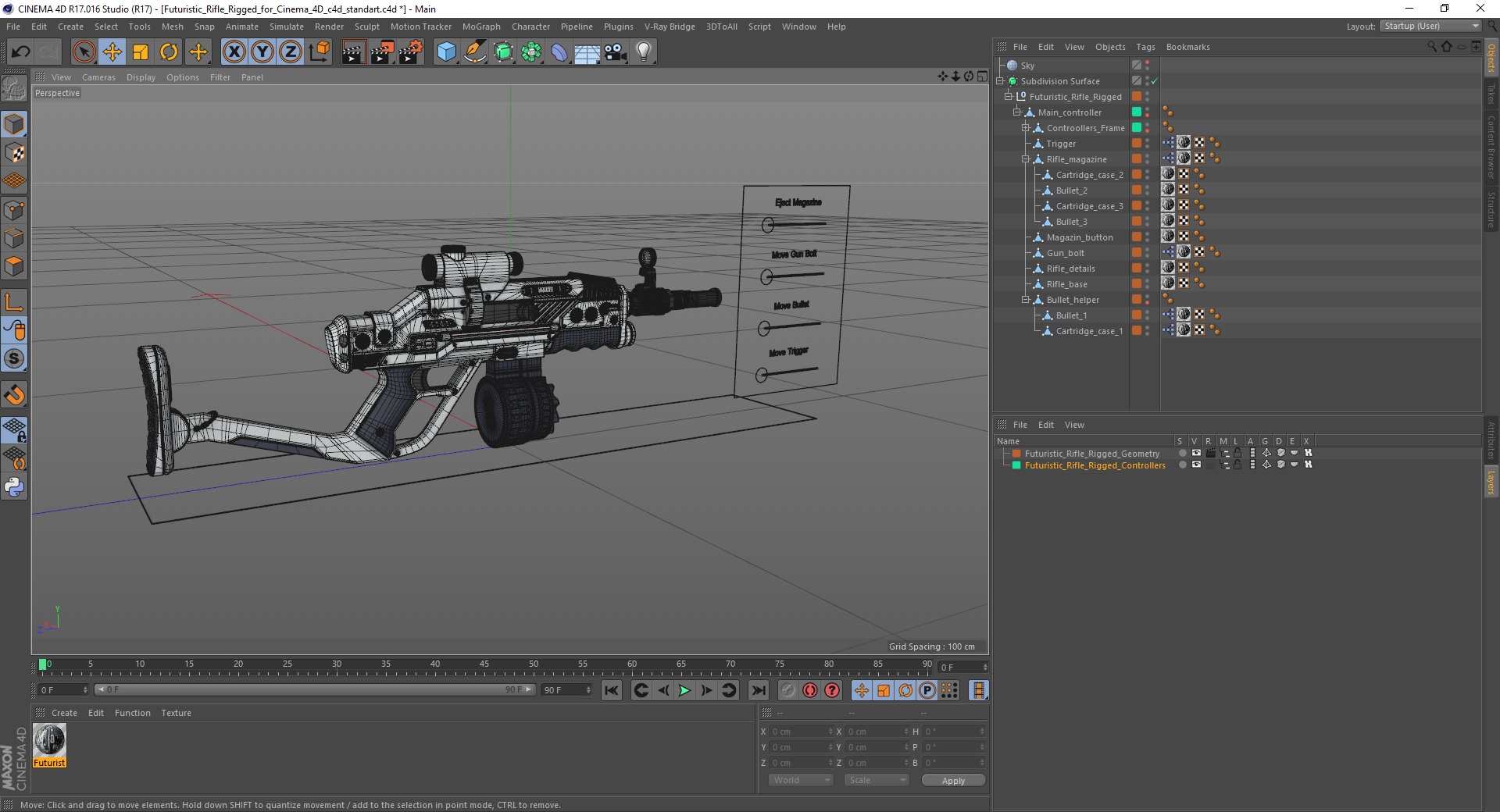This screenshot has height=812, width=1500.
Task: Activate the Rotate tool
Action: (169, 52)
